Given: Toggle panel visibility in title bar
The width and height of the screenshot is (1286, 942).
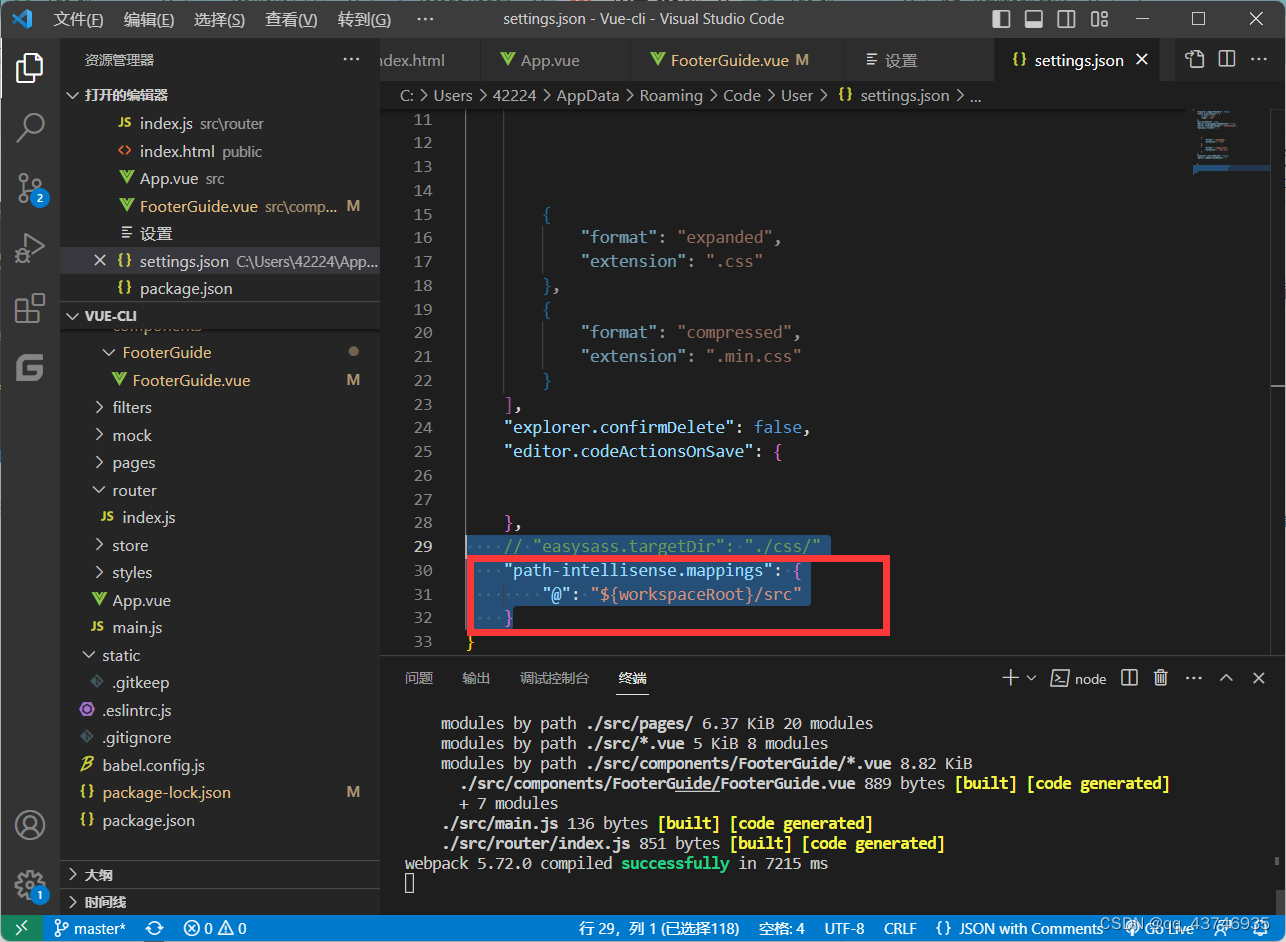Looking at the screenshot, I should 1034,19.
